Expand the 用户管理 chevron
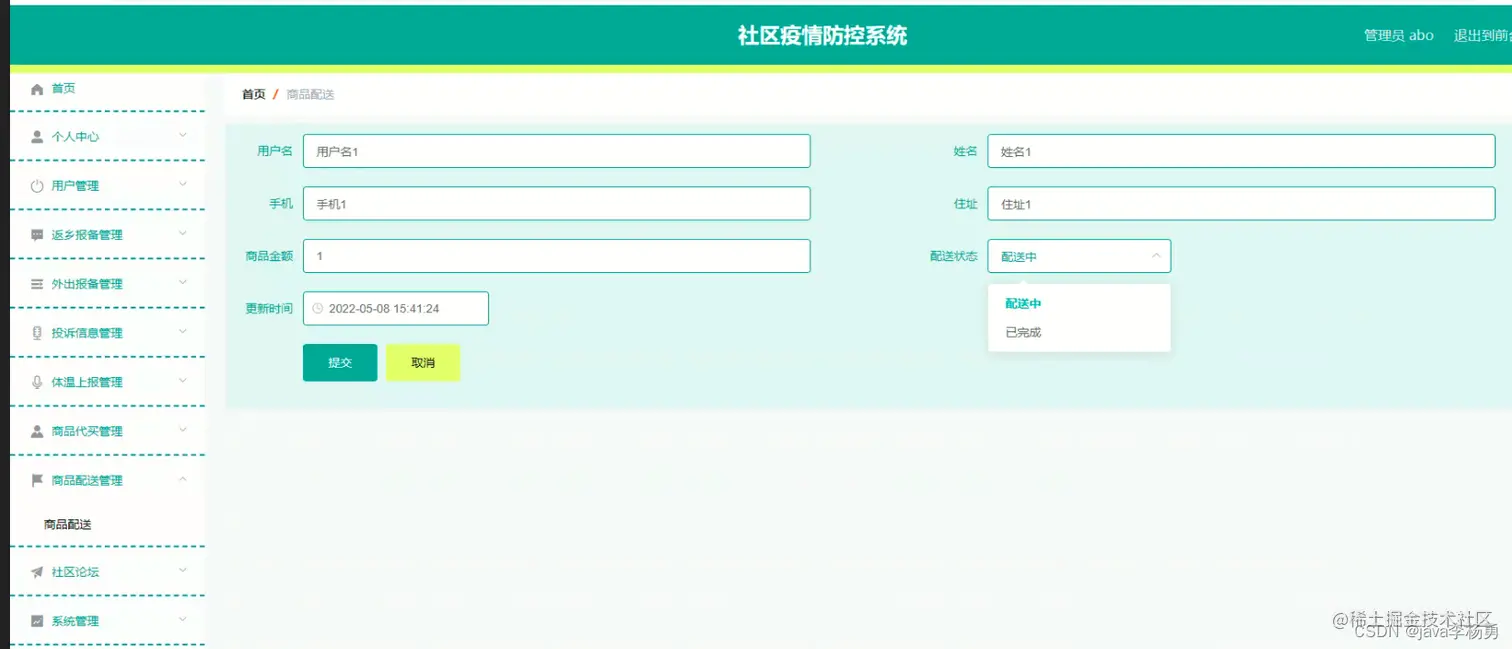This screenshot has width=1512, height=649. pos(183,184)
